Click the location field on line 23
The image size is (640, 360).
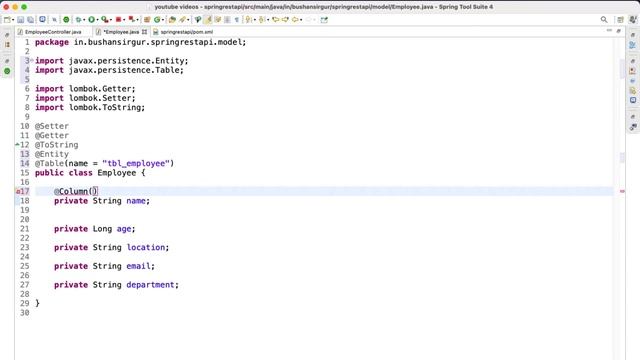tap(145, 247)
